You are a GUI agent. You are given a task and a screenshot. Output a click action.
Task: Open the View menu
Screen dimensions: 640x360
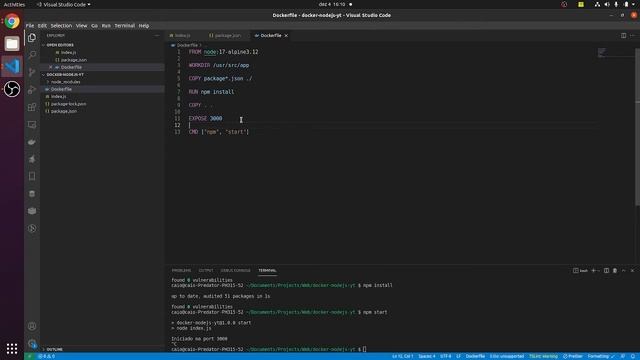(81, 26)
